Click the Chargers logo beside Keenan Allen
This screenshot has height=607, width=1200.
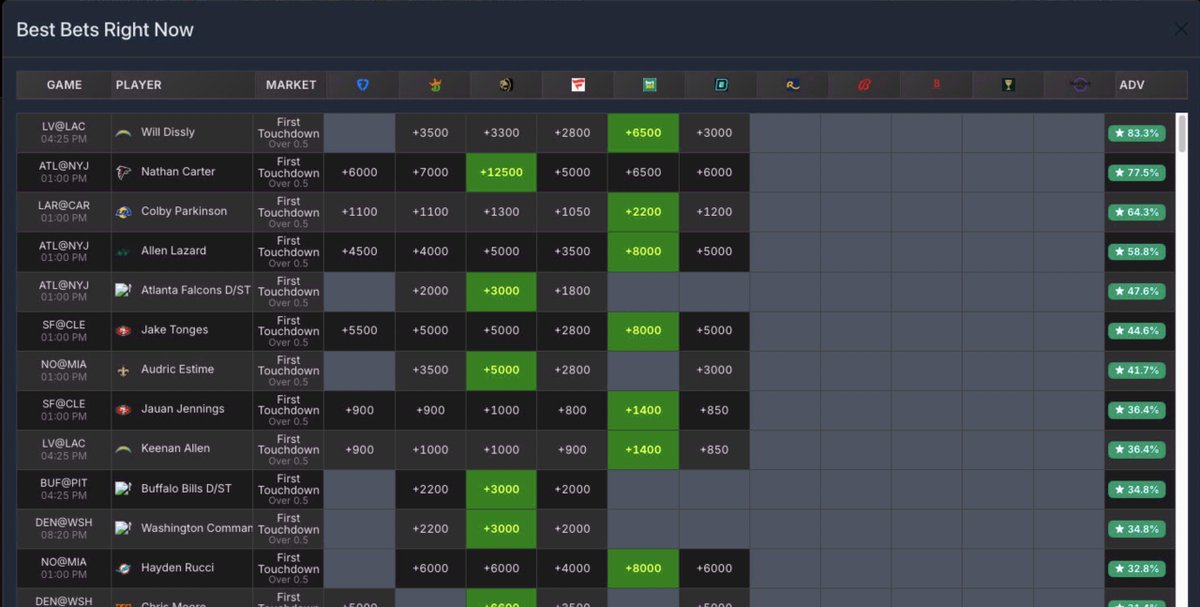click(x=124, y=449)
